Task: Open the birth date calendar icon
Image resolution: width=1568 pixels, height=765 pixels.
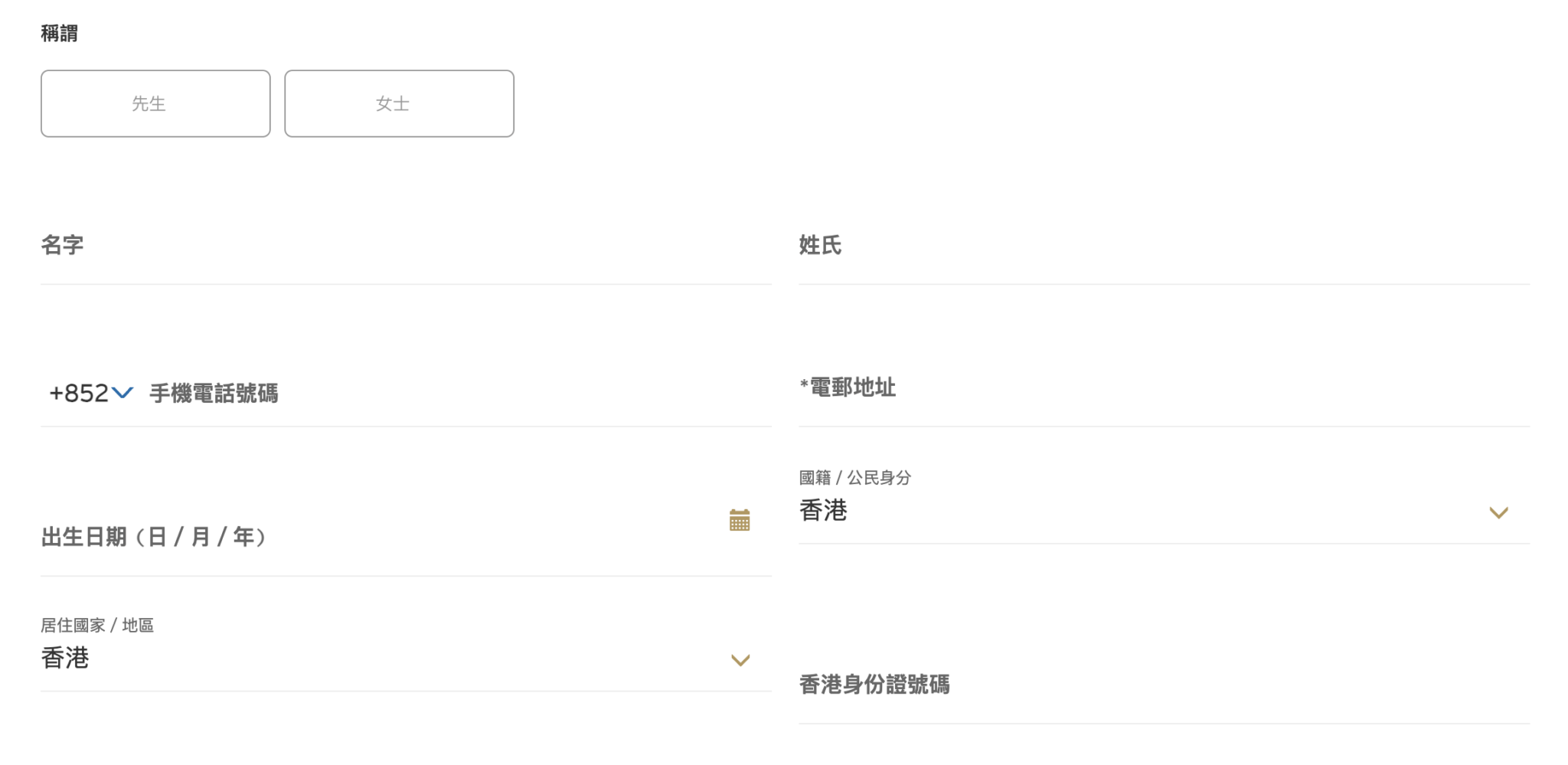Action: (739, 520)
